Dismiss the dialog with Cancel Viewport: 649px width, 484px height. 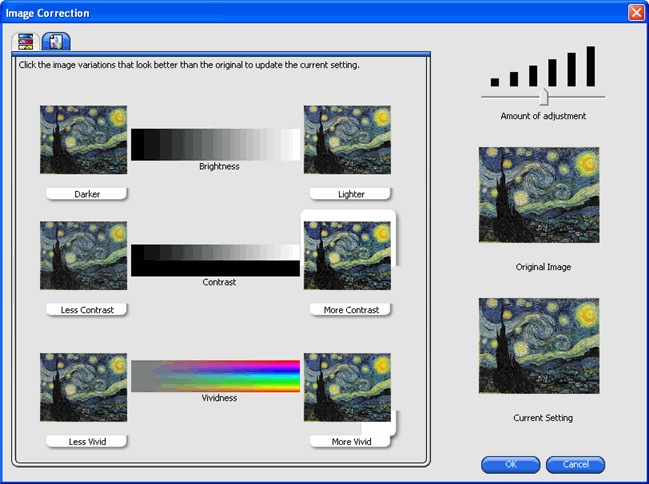(575, 465)
